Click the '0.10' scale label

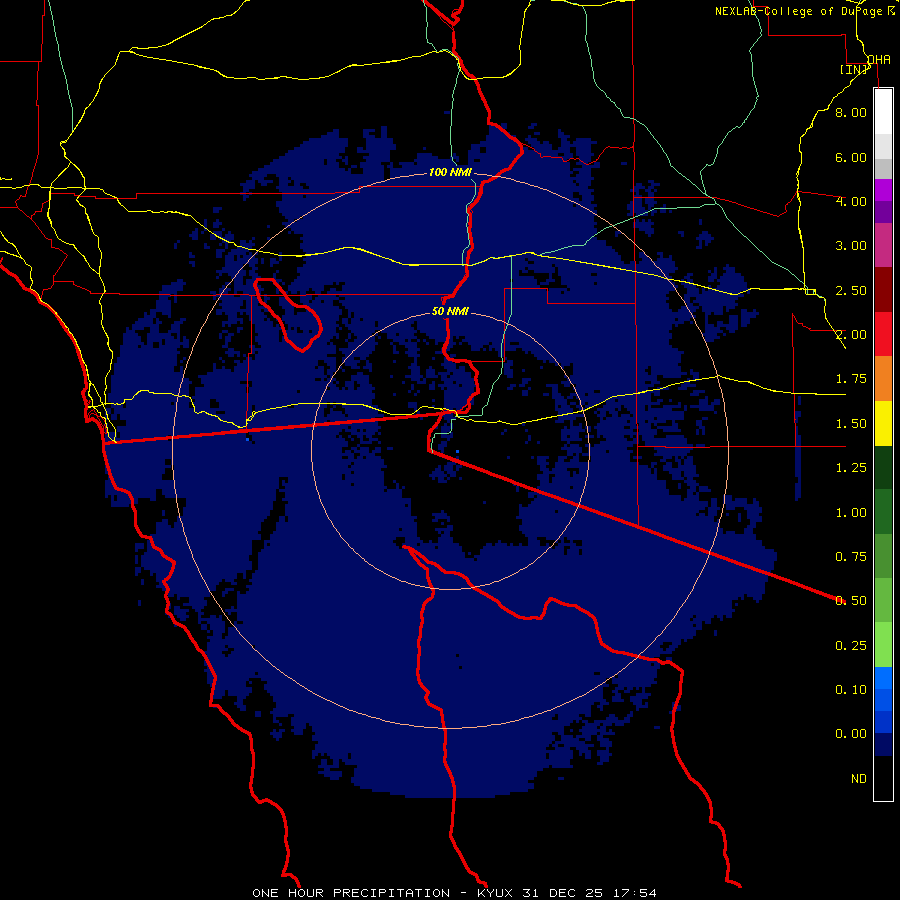pyautogui.click(x=851, y=690)
